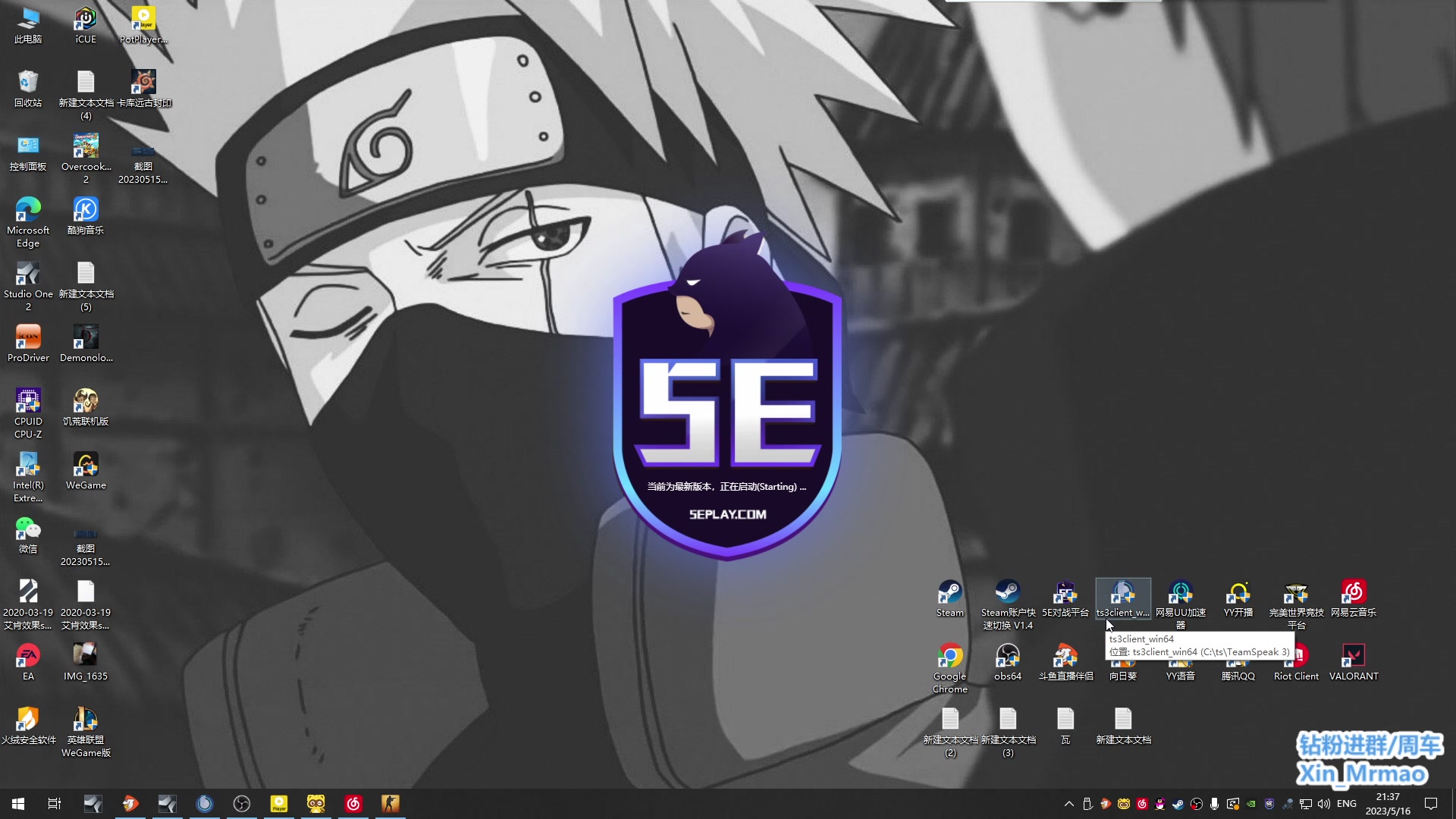1456x819 pixels.
Task: Launch Google Chrome from the desktop
Action: coord(950,668)
